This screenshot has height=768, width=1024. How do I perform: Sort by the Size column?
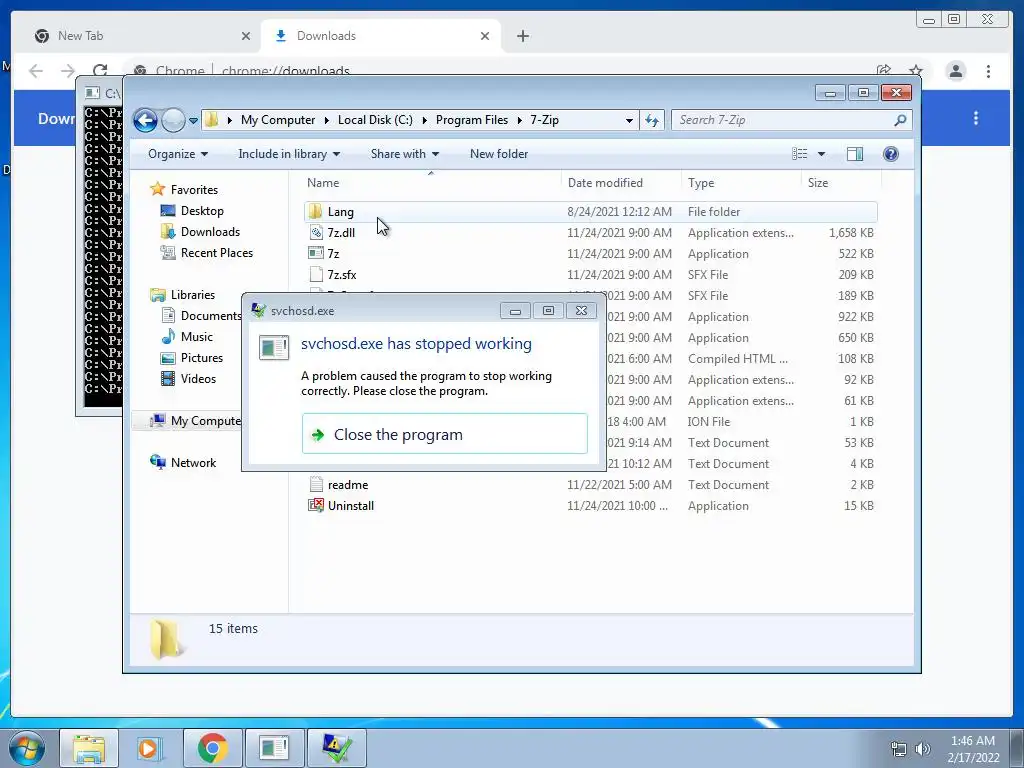click(818, 183)
